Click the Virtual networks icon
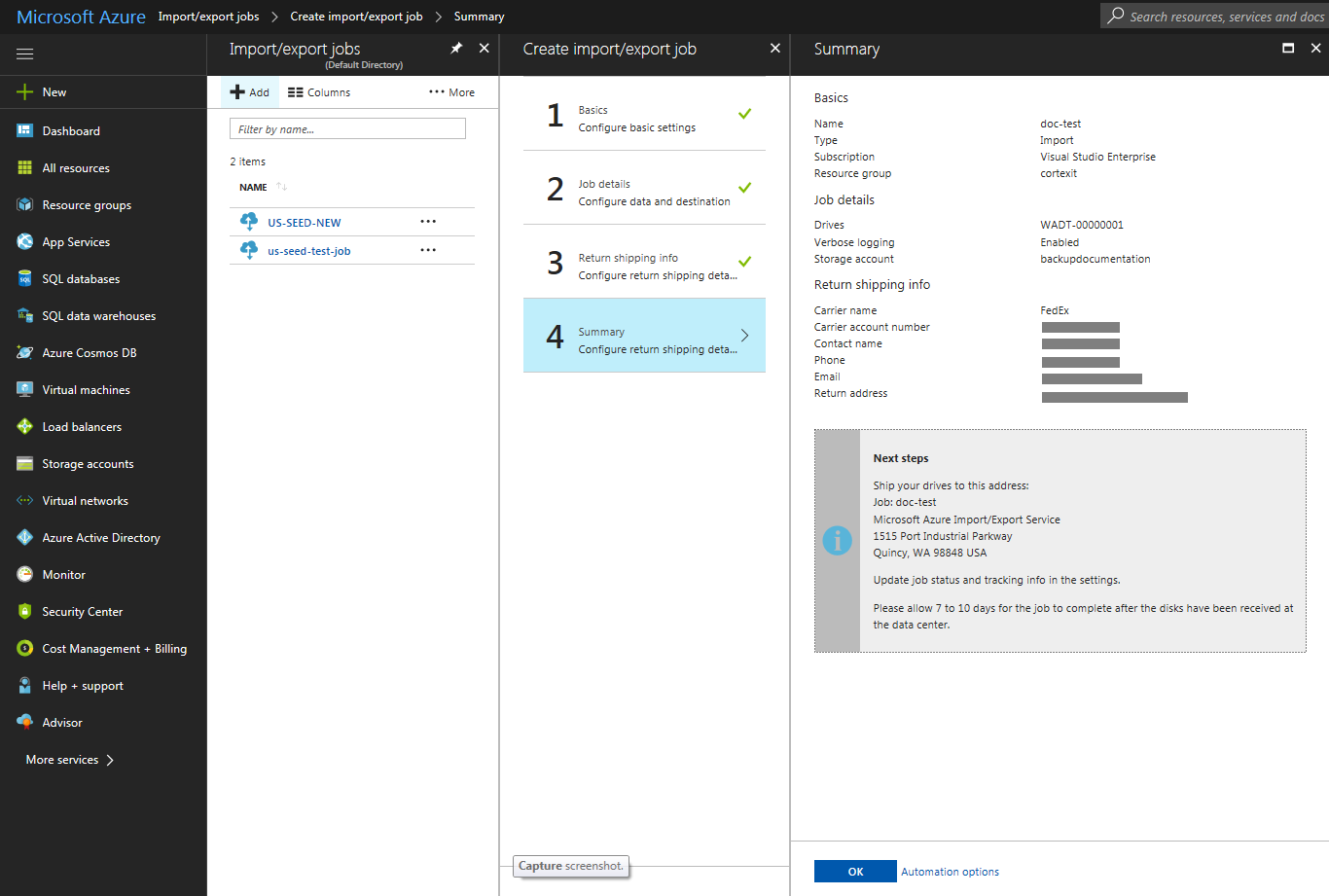1329x896 pixels. click(25, 500)
